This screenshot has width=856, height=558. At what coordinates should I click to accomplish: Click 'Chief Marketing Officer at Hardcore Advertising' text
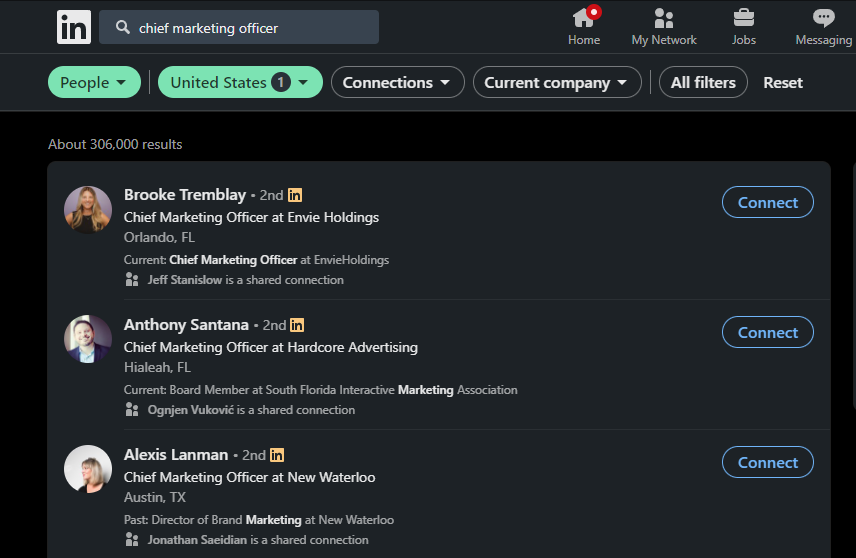click(x=271, y=347)
